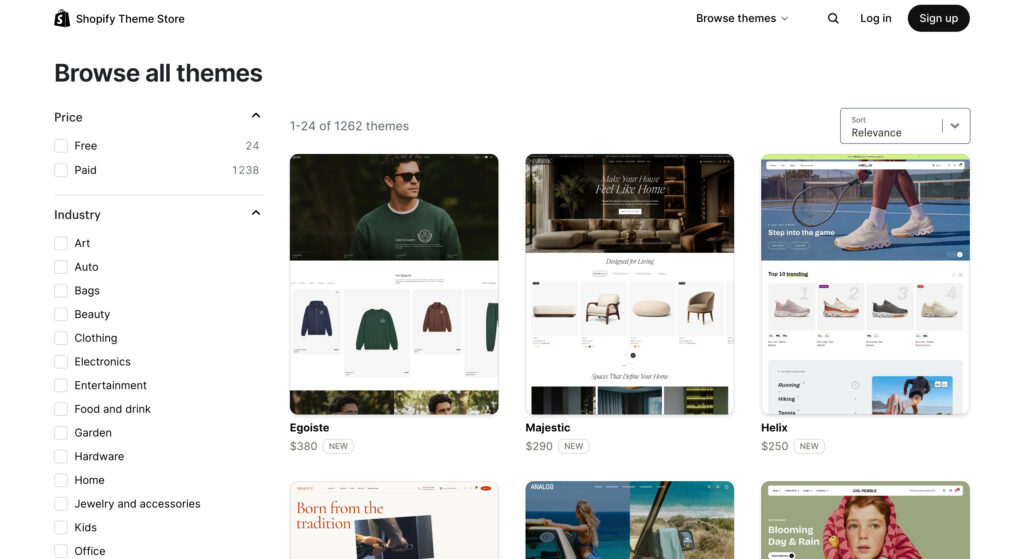The image size is (1024, 559).
Task: Open the Egoiste theme preview thumbnail
Action: click(394, 284)
